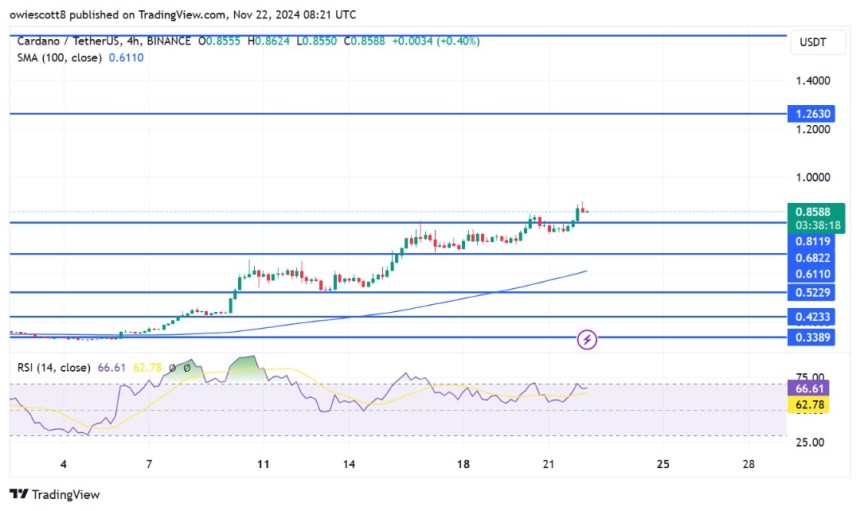Screen dimensions: 860x511
Task: Click the purple lightning bolt event icon
Action: pos(588,340)
